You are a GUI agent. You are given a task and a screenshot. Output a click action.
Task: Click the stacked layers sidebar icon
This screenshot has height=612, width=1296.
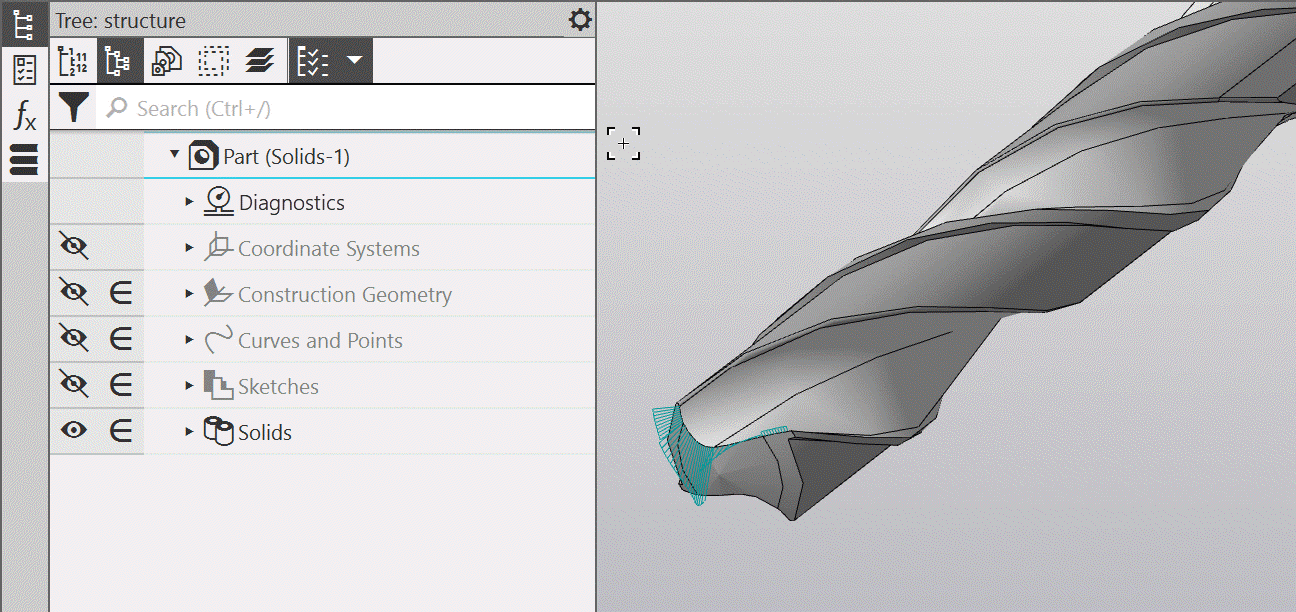pos(24,160)
